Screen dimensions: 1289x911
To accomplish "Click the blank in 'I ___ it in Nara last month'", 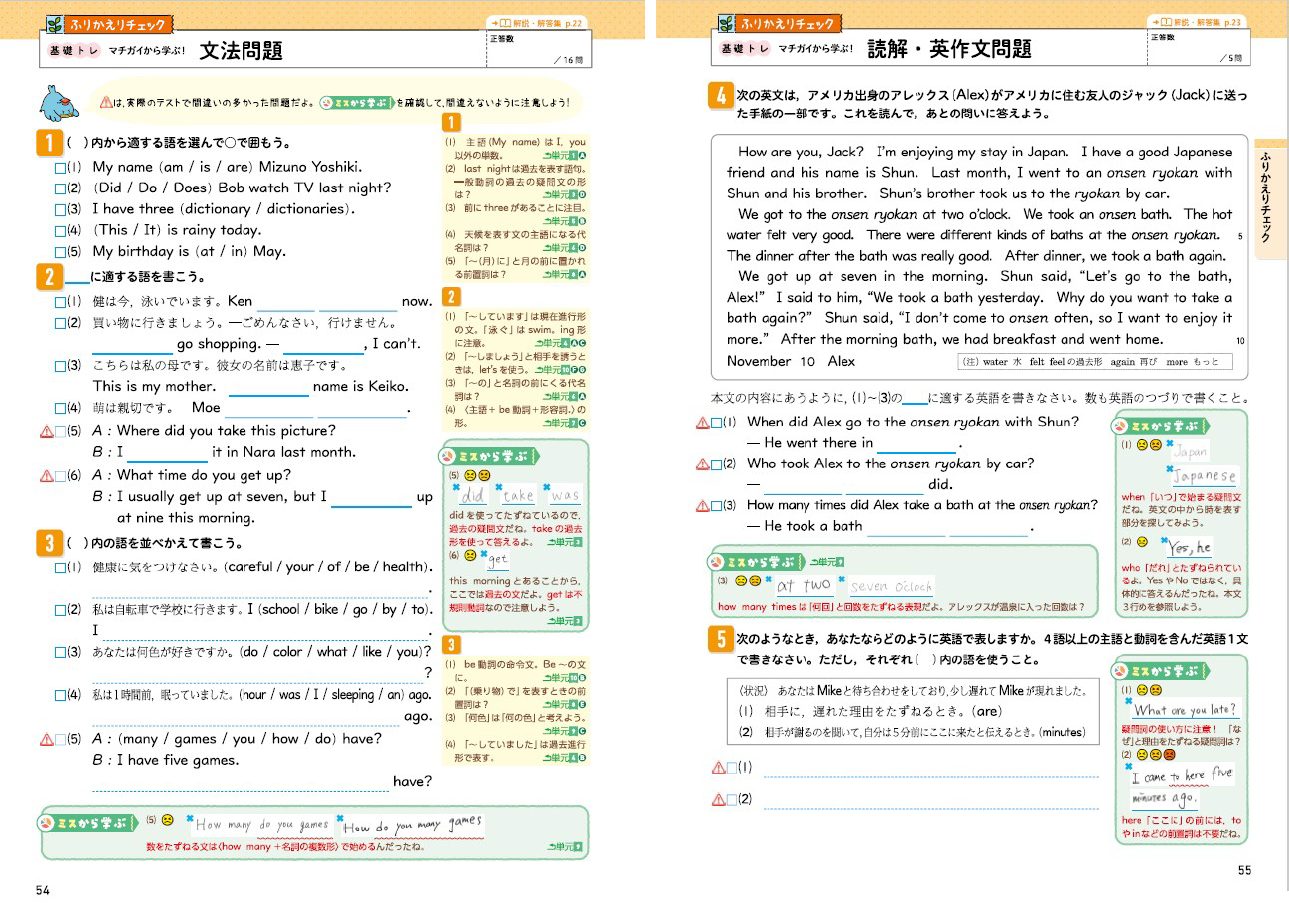I will (x=168, y=453).
